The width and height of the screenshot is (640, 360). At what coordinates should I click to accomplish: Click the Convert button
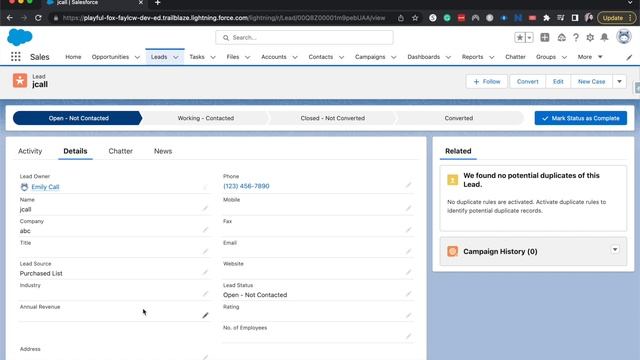(x=527, y=82)
